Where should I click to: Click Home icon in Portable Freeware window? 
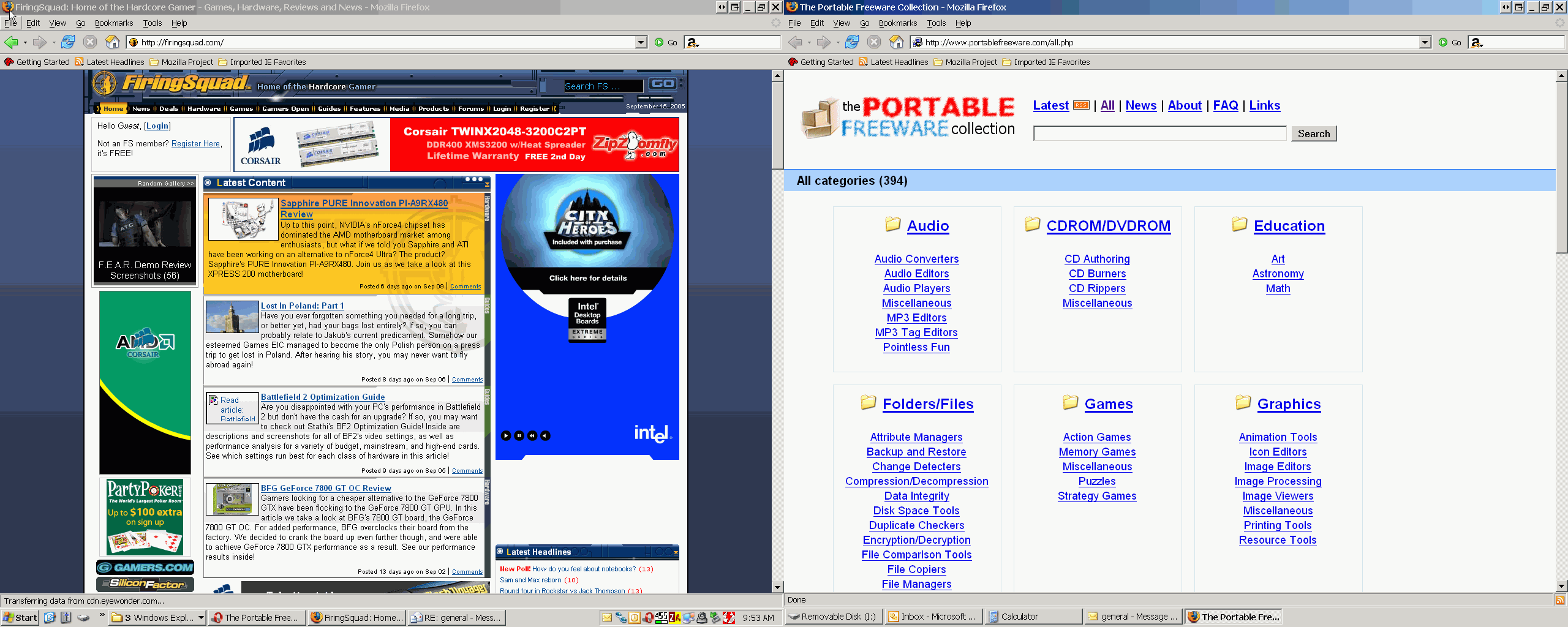pyautogui.click(x=896, y=42)
